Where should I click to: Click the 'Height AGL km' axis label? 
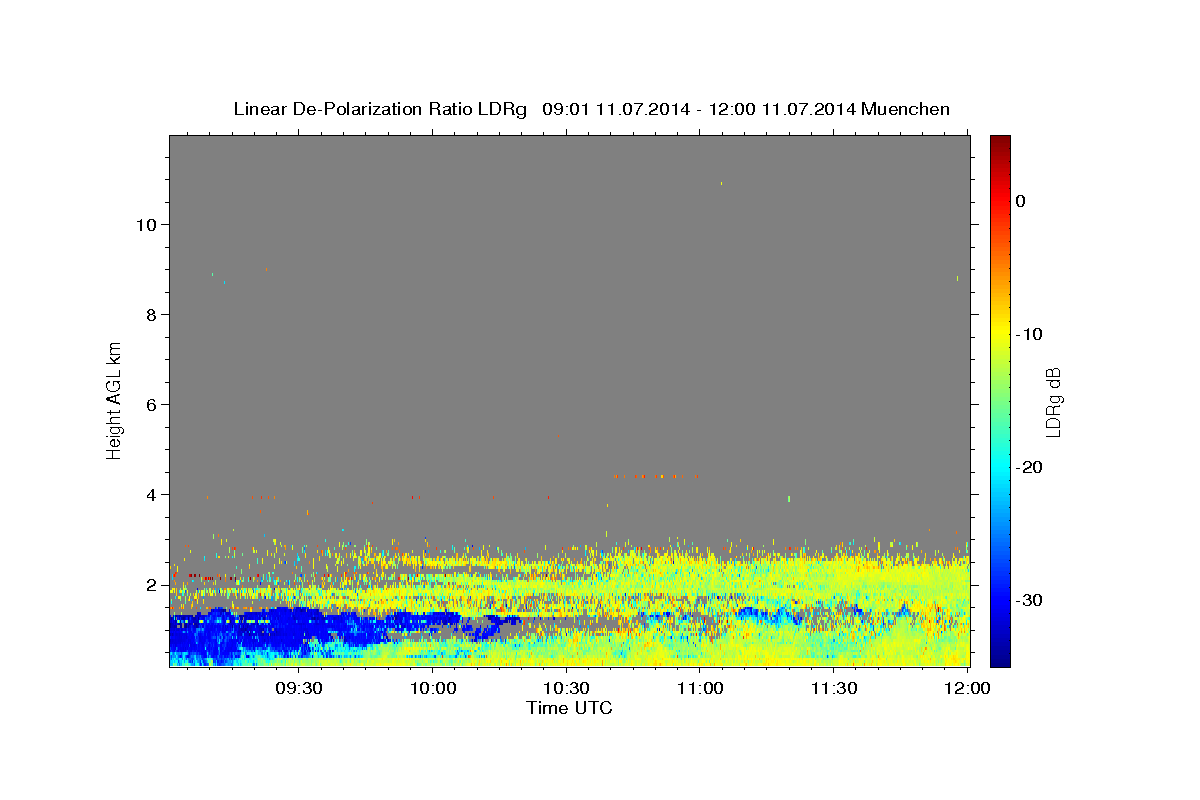(114, 400)
